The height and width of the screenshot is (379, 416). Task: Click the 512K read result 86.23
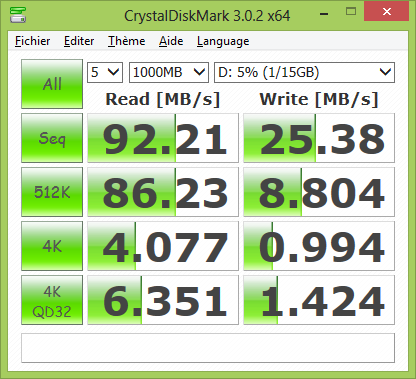click(163, 192)
